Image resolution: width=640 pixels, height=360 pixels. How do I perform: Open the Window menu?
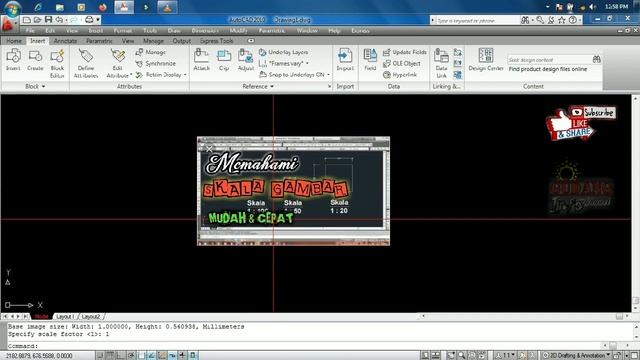click(x=307, y=31)
